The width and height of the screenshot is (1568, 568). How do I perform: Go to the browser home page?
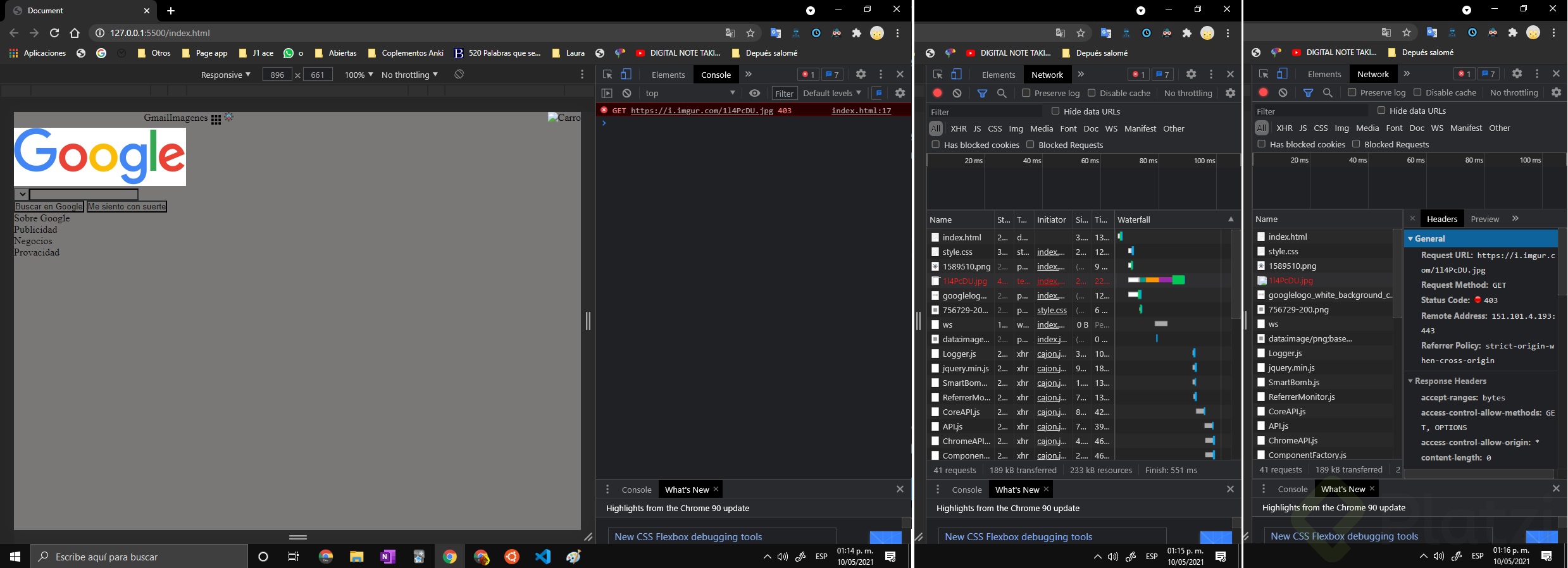tap(75, 33)
